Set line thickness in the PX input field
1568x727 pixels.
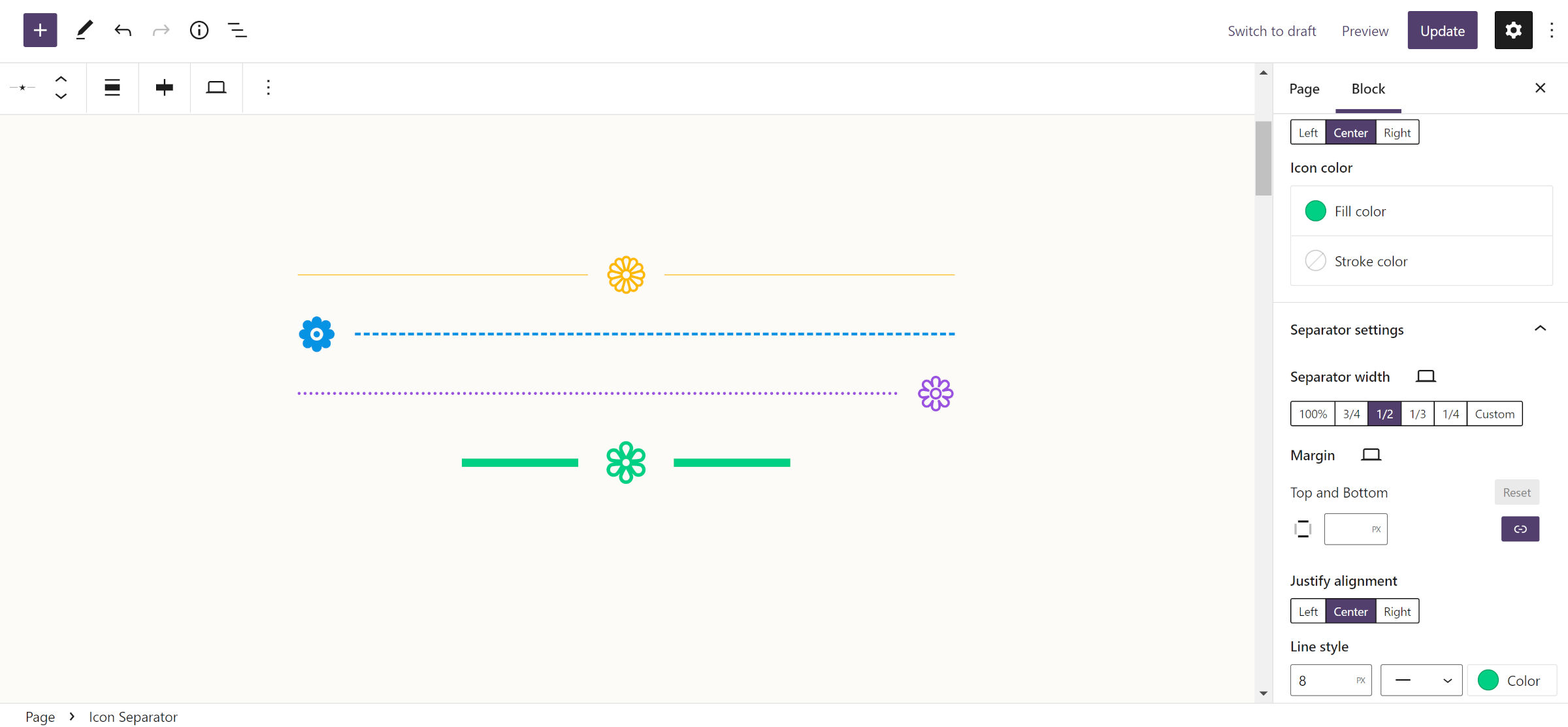1326,680
